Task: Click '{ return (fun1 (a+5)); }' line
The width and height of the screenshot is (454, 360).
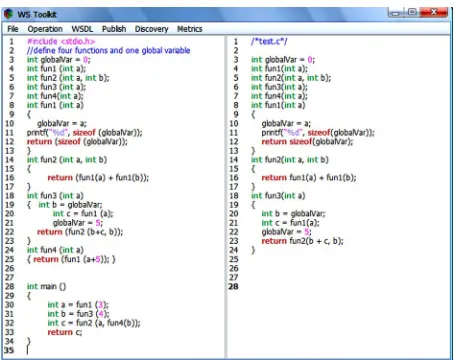Action: point(71,259)
